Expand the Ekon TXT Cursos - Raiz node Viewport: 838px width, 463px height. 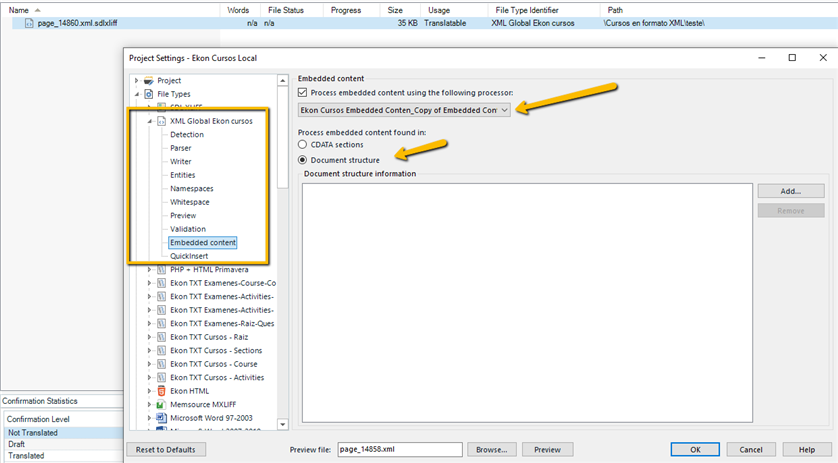coord(150,337)
